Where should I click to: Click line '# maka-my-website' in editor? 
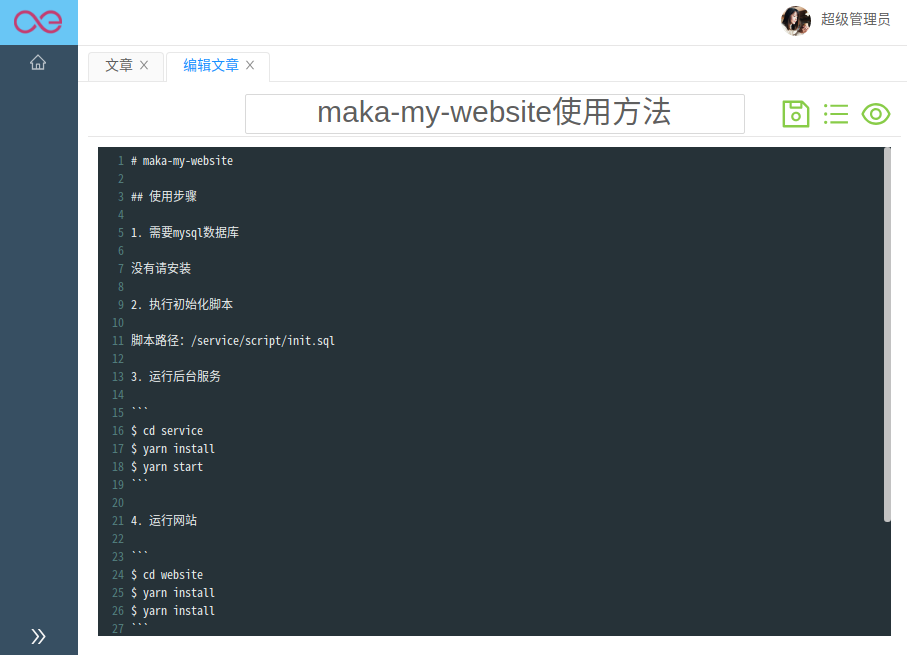point(182,161)
